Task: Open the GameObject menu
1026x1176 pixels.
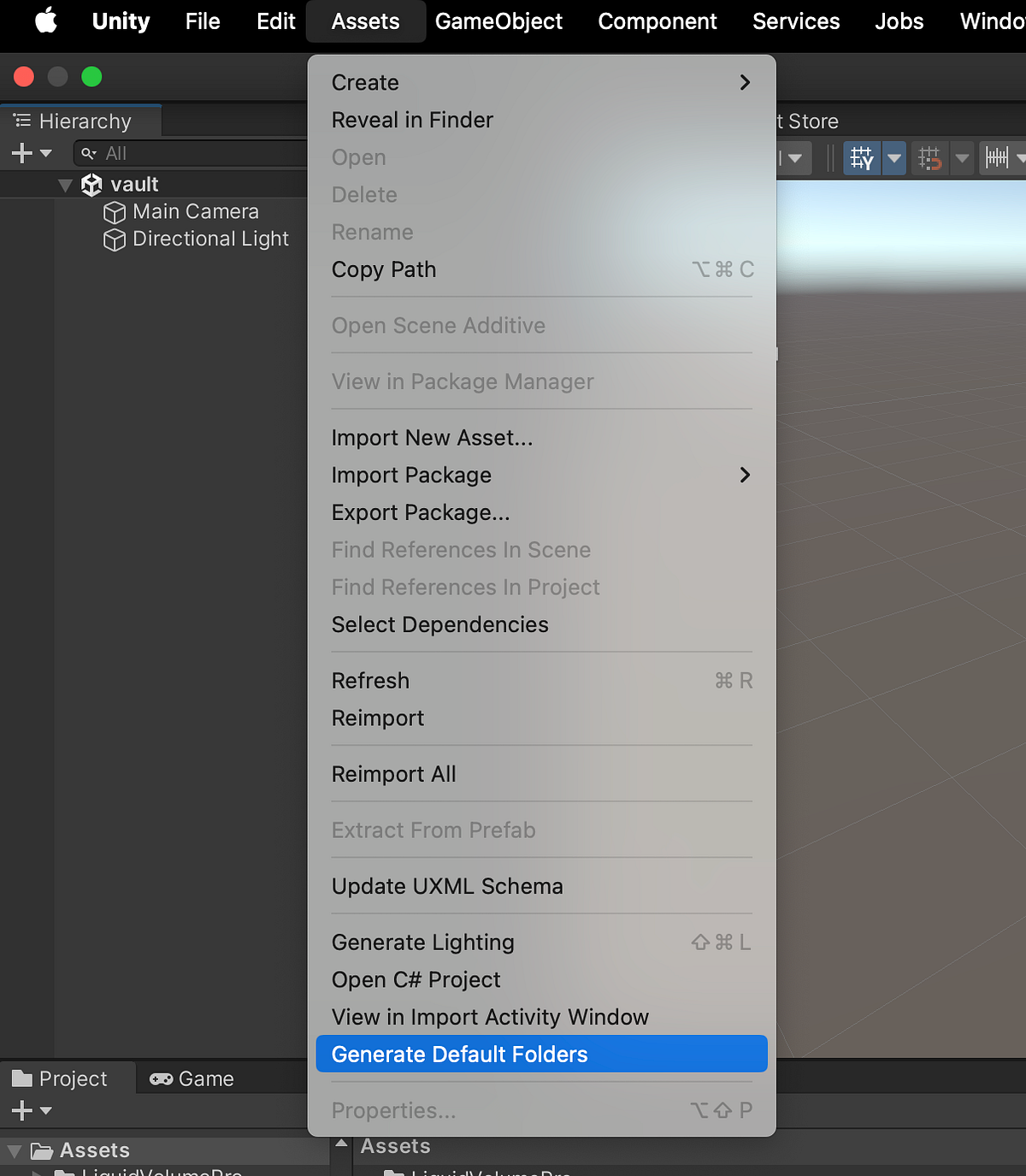Action: tap(499, 21)
